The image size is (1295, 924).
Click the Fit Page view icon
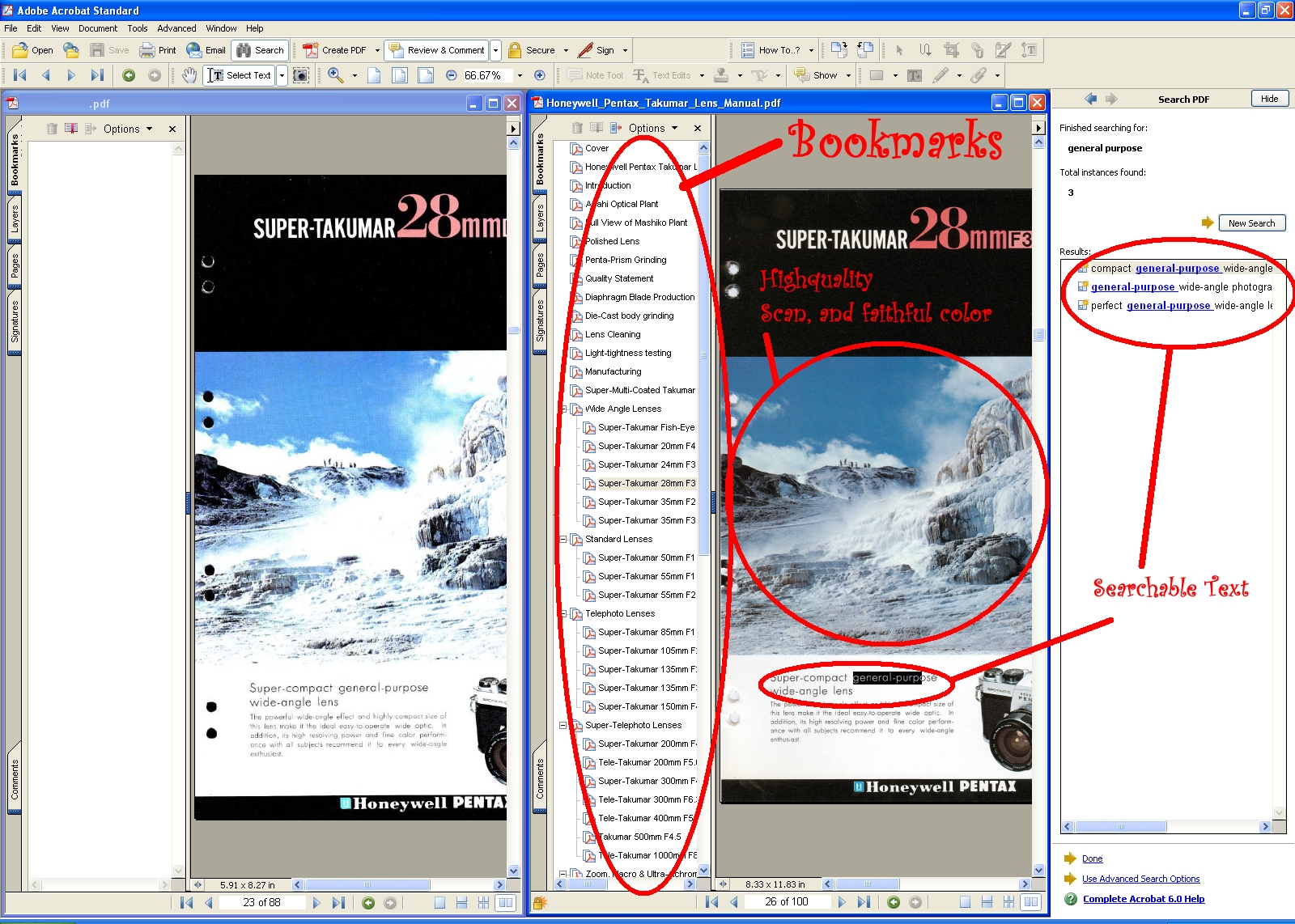coord(400,75)
